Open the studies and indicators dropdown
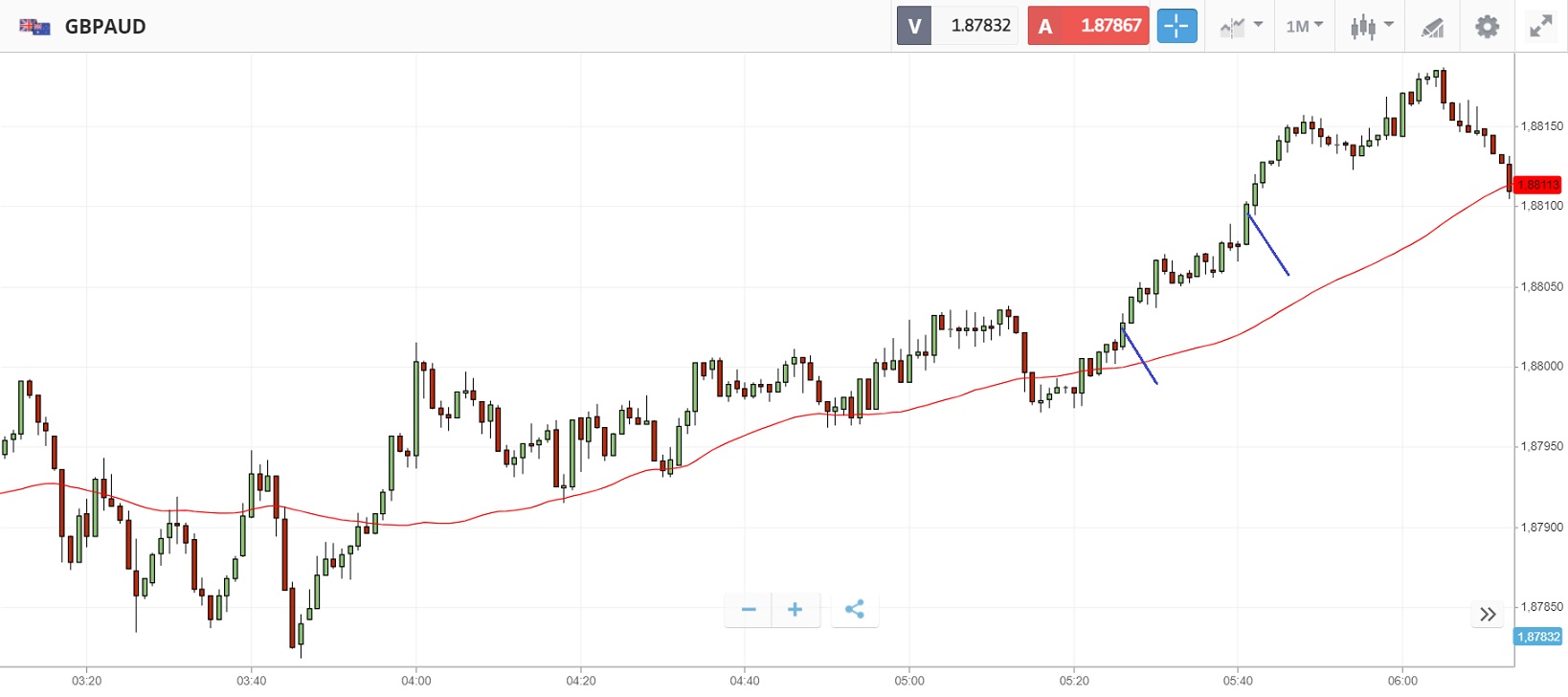1568x697 pixels. (x=1242, y=26)
